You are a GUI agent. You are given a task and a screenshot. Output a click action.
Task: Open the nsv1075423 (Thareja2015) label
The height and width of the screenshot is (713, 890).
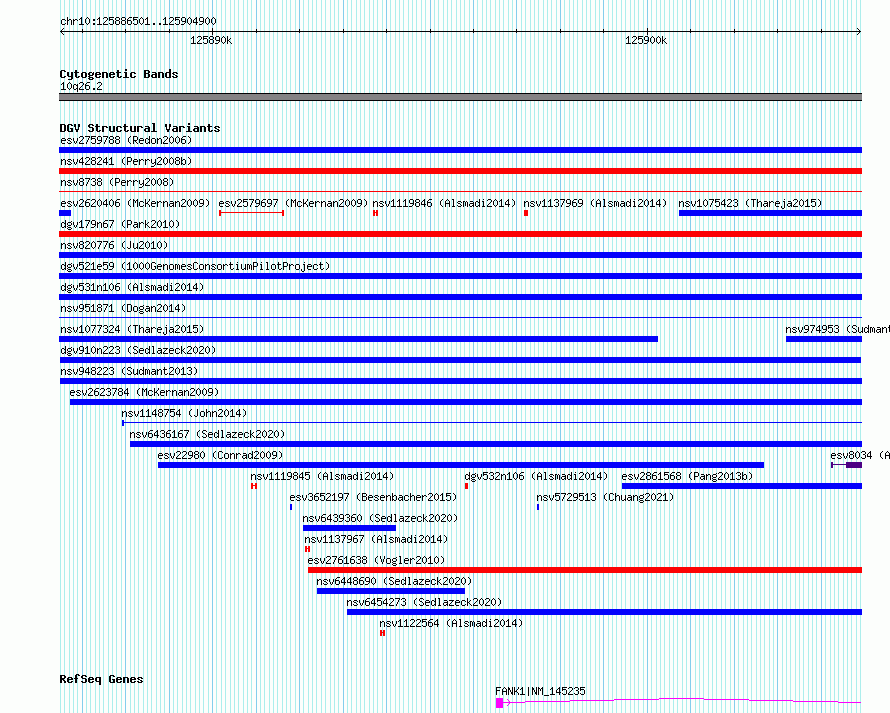tap(750, 203)
